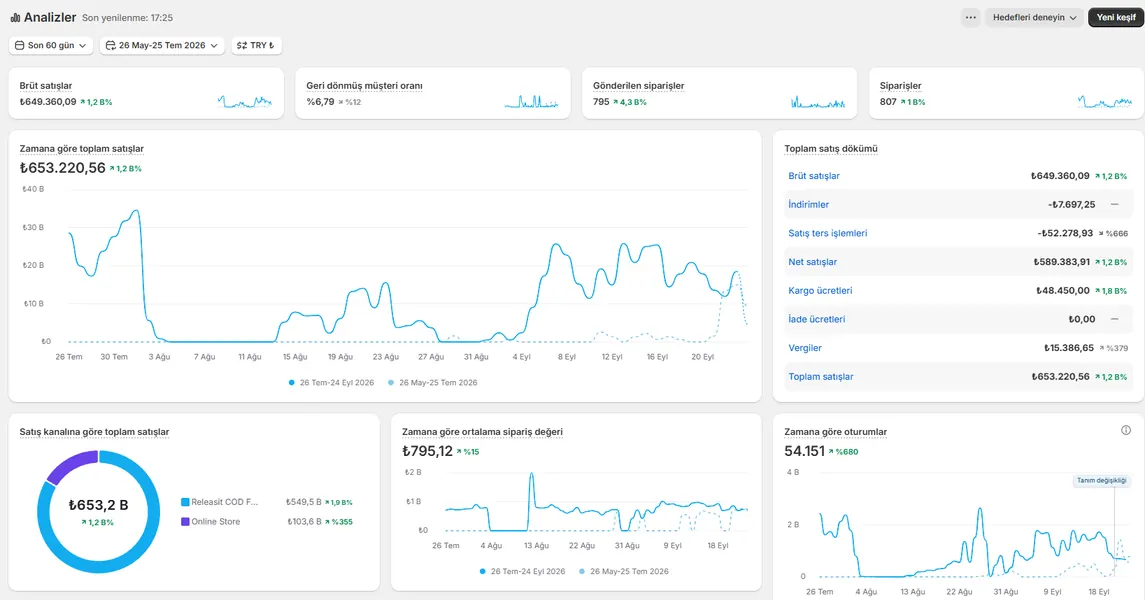Click the ₺15.386,65 taxes value

[1068, 347]
